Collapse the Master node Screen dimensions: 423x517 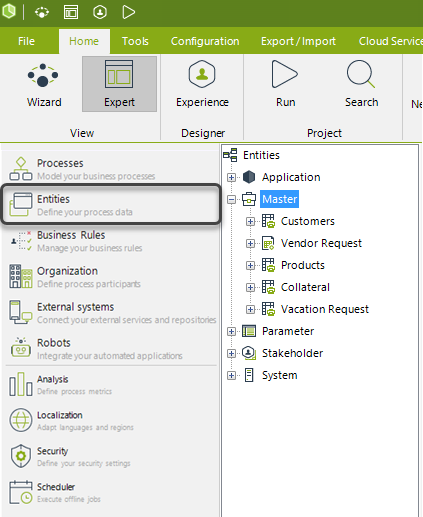click(x=231, y=199)
